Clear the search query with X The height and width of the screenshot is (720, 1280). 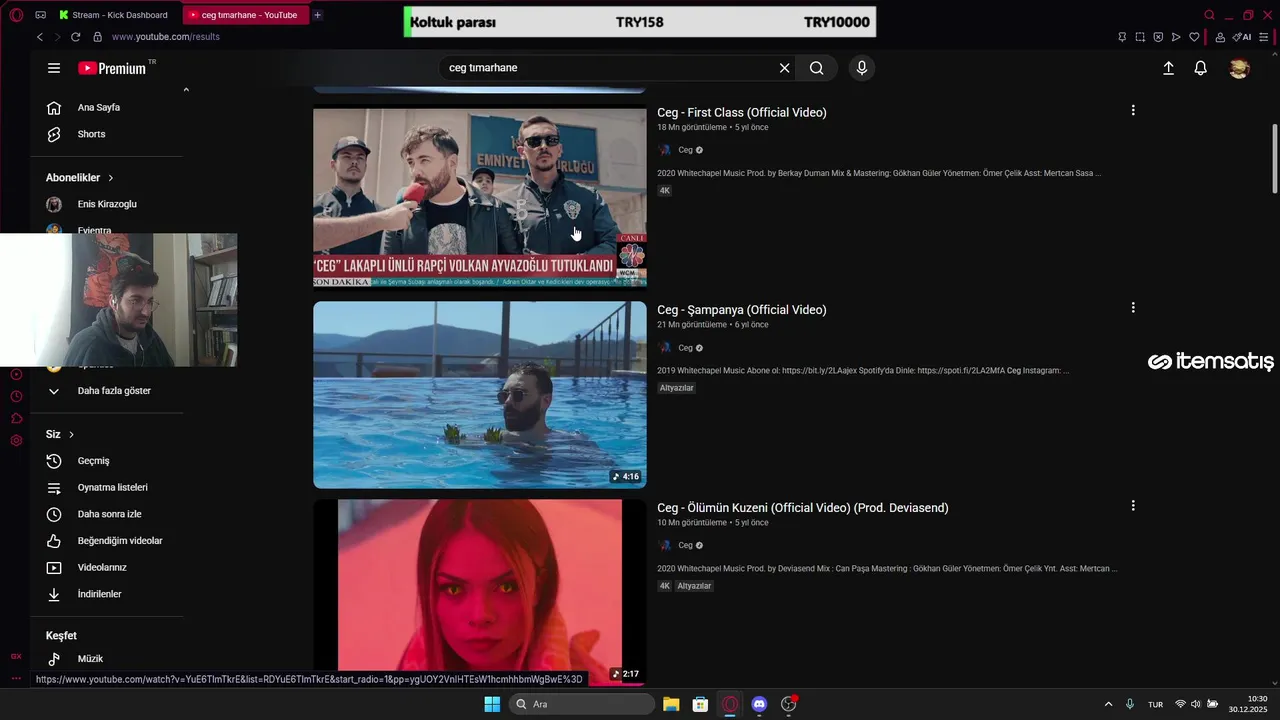coord(785,68)
